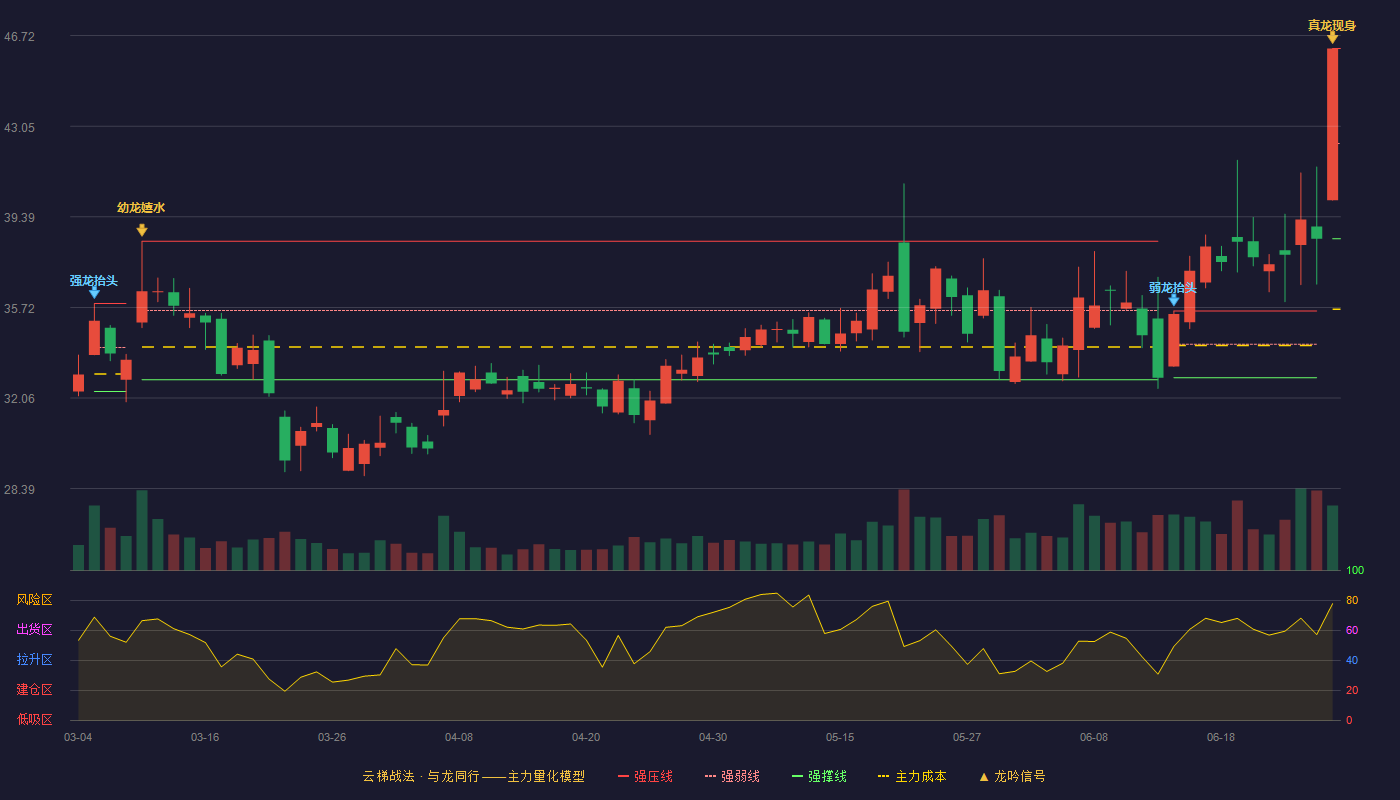1400x800 pixels.
Task: Click the 03-04 date label
Action: 78,737
